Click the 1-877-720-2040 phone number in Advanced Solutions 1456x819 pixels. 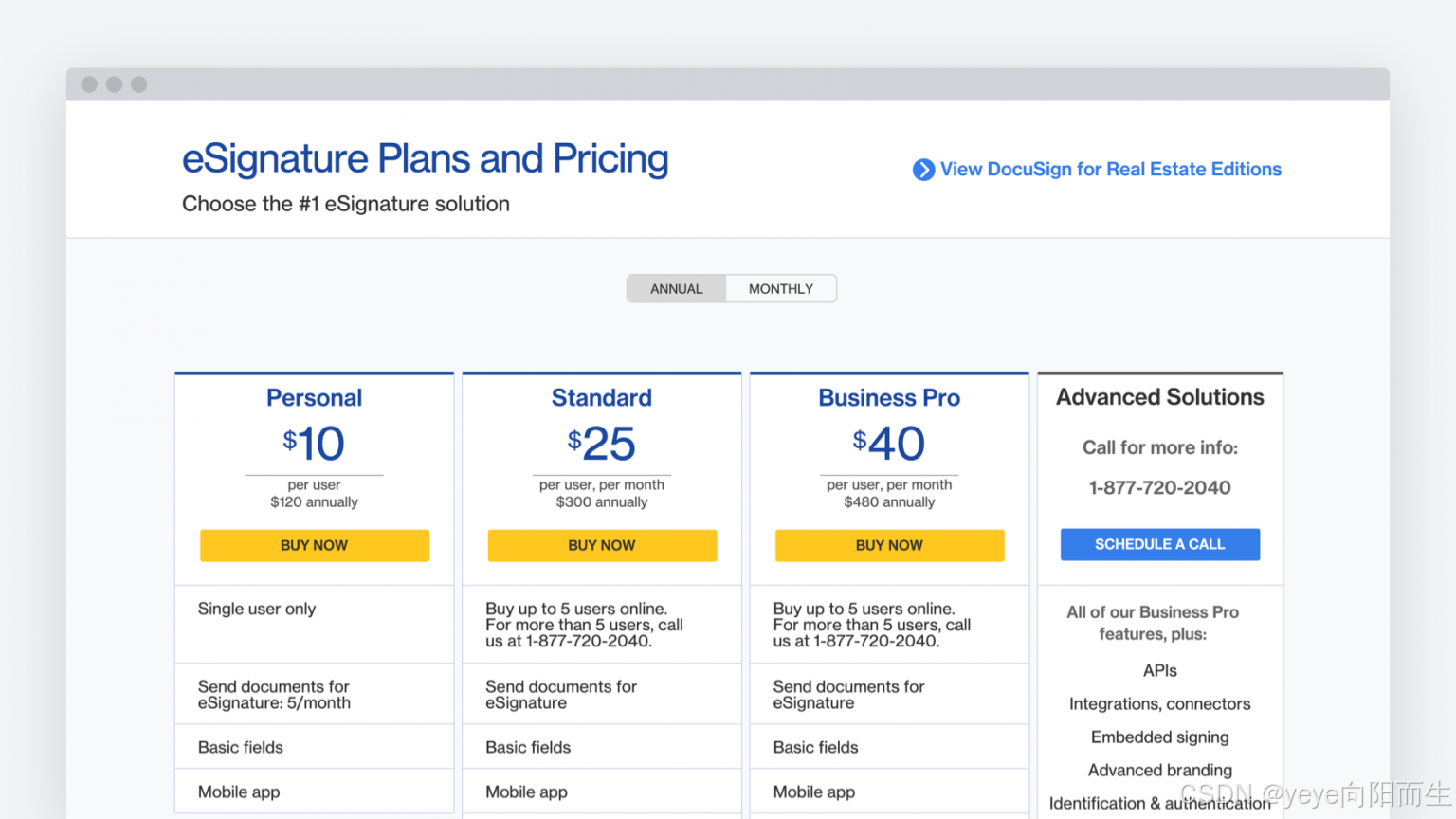1160,488
